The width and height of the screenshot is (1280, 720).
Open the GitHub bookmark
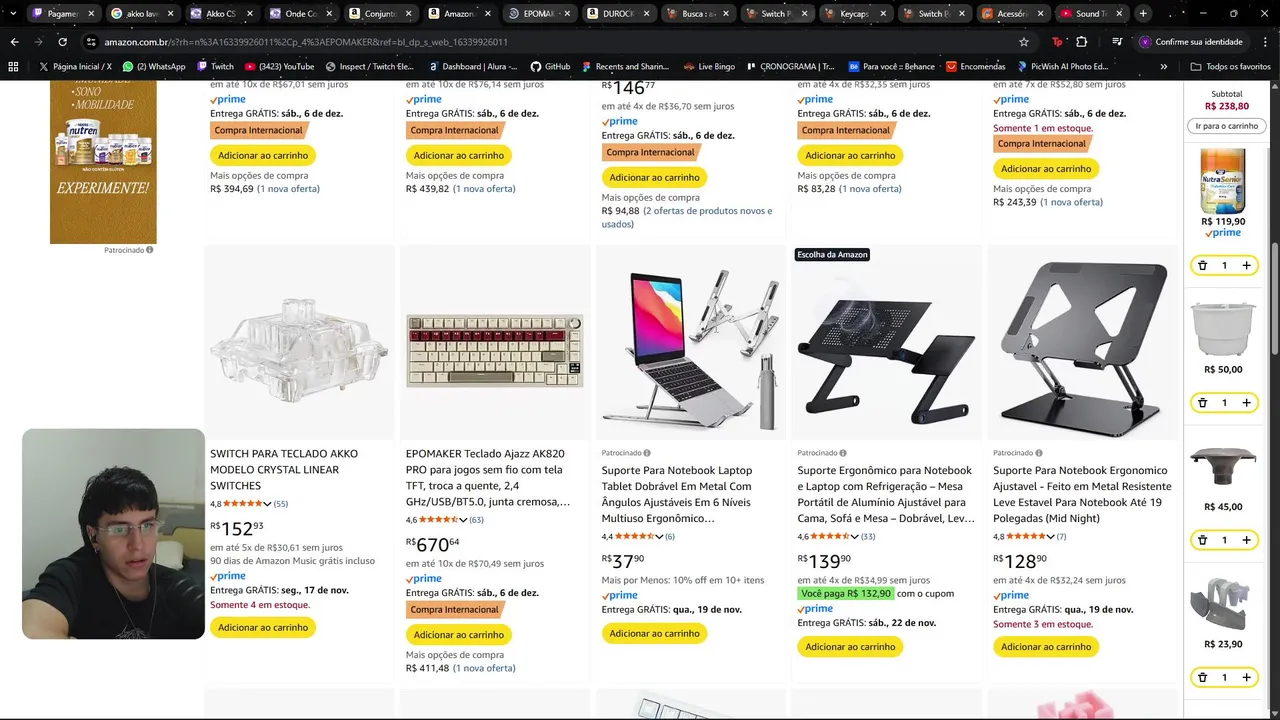click(x=550, y=67)
